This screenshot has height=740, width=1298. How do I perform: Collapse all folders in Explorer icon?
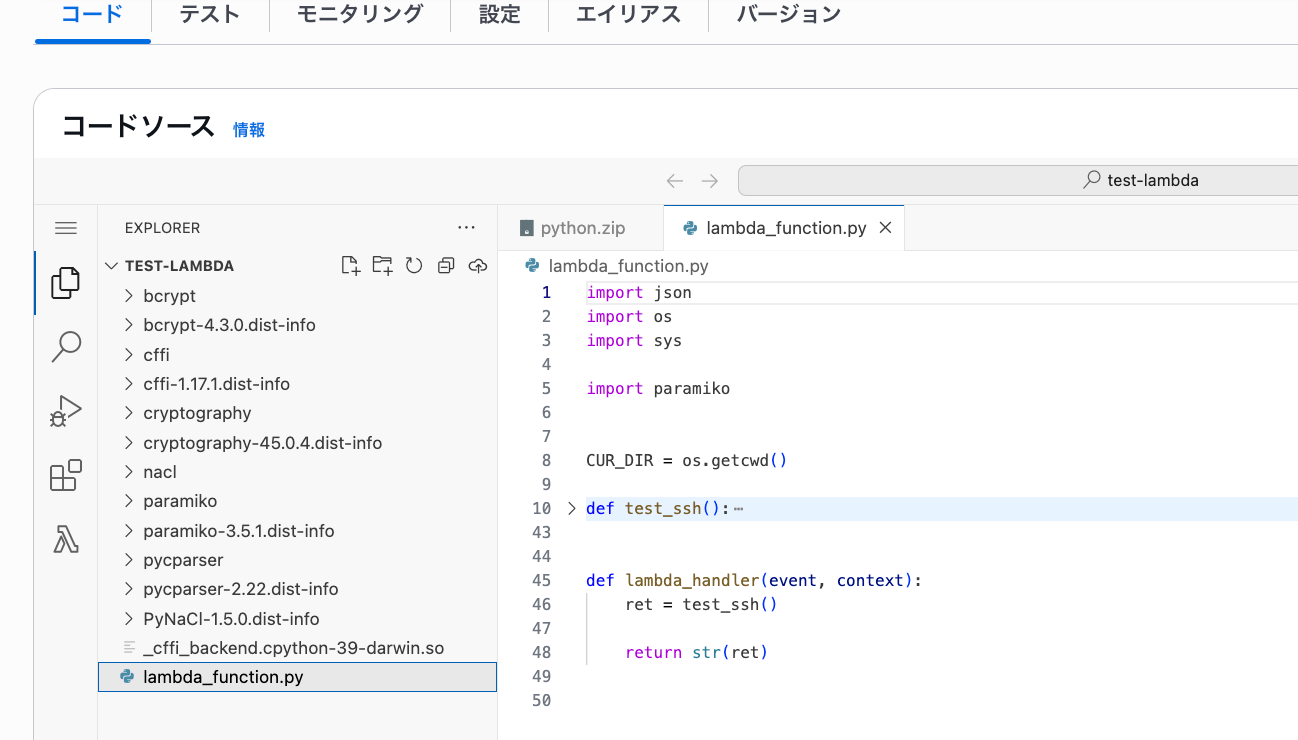pyautogui.click(x=446, y=265)
